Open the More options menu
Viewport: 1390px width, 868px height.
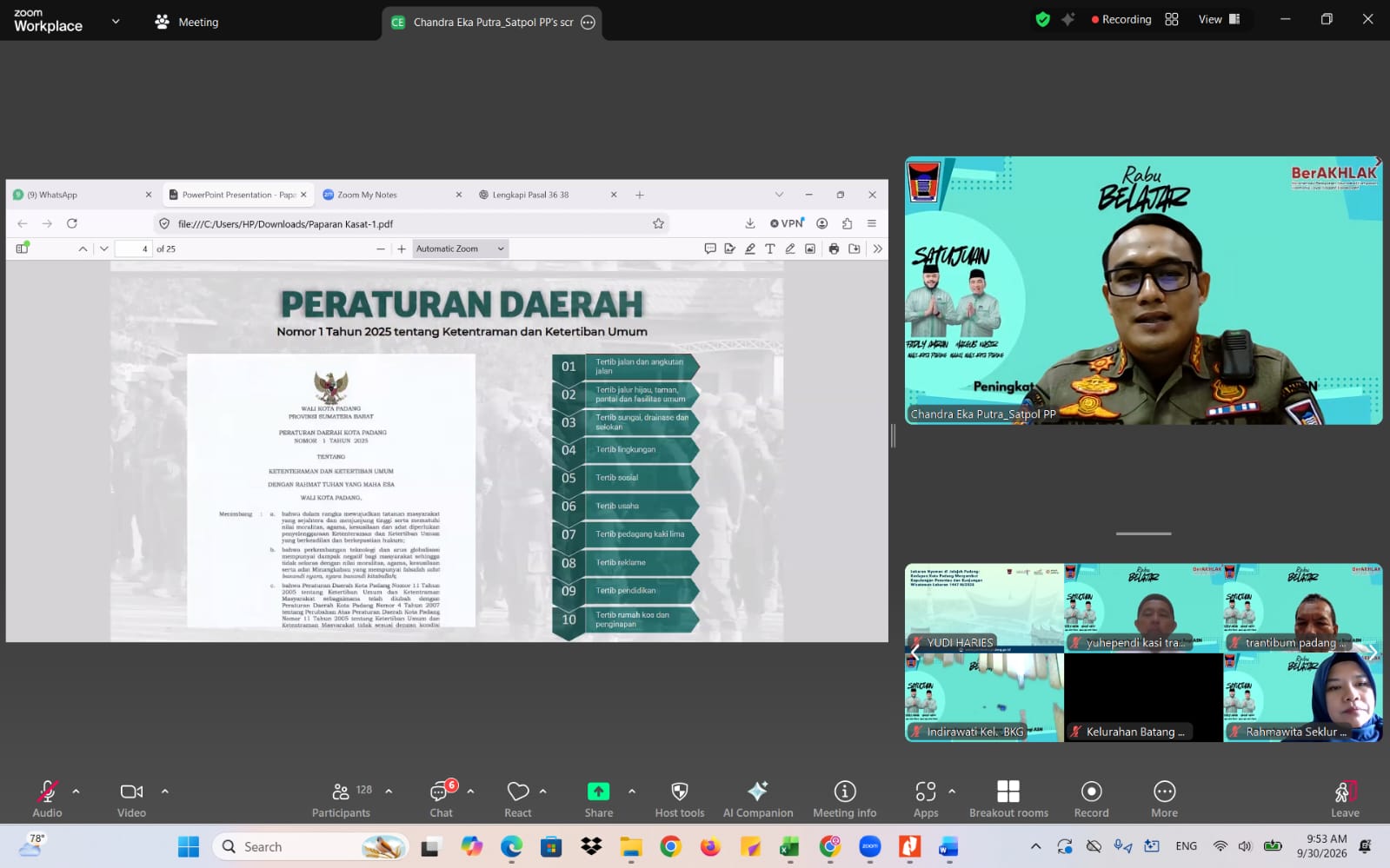1164,798
